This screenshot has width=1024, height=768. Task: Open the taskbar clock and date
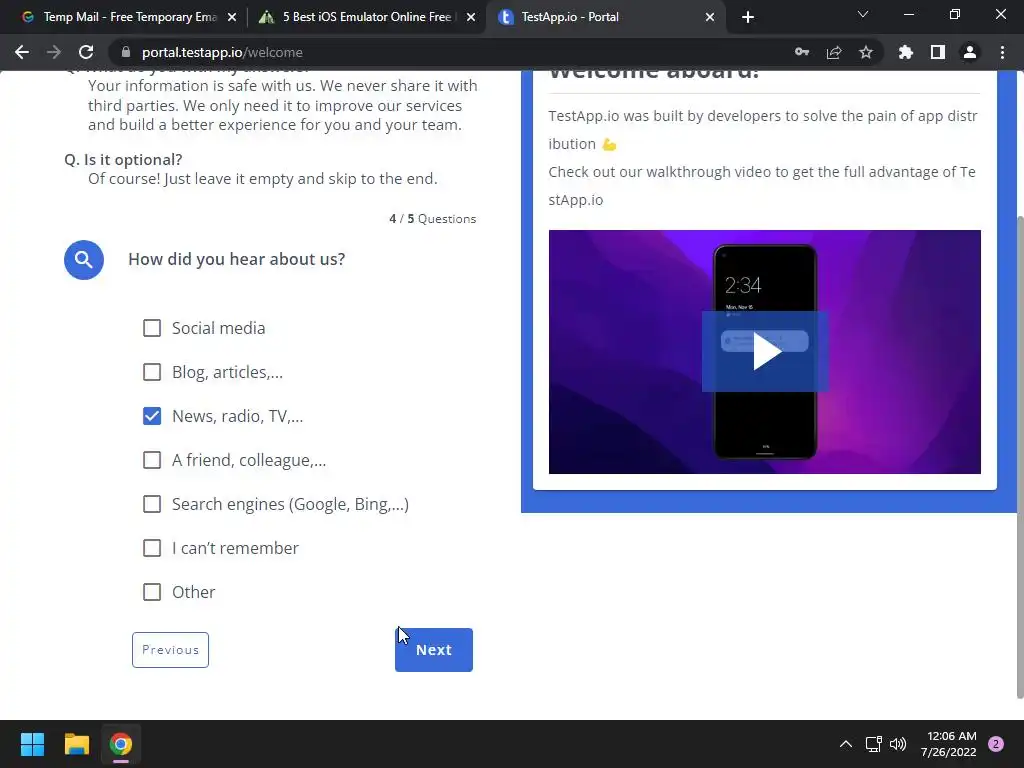pyautogui.click(x=949, y=744)
